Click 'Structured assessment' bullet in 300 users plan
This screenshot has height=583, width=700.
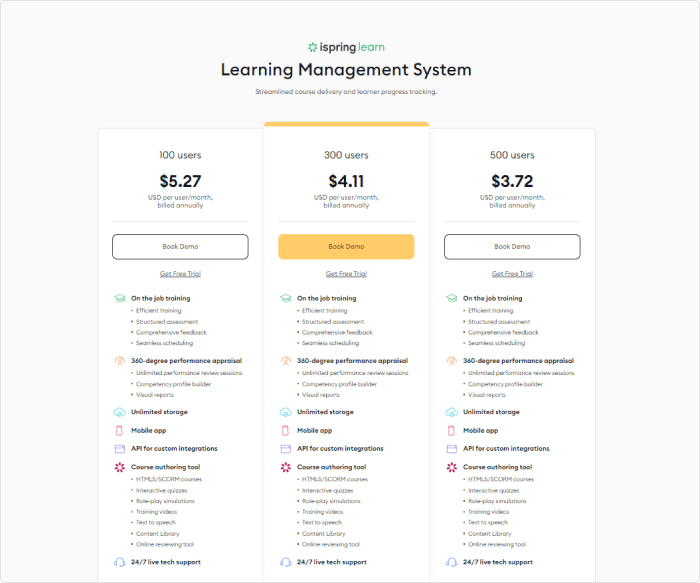[x=333, y=322]
